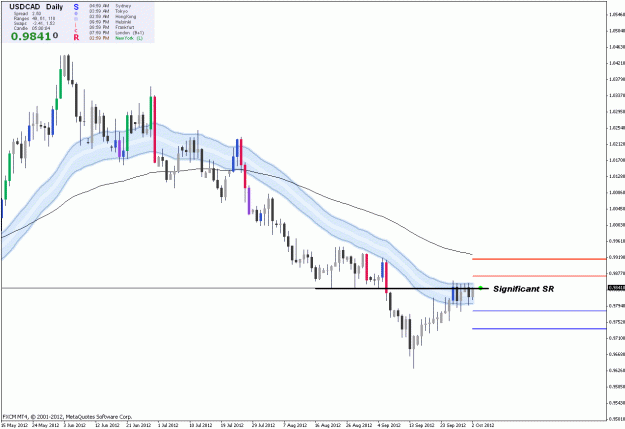Click the Spread value row
The width and height of the screenshot is (625, 429).
28,14
